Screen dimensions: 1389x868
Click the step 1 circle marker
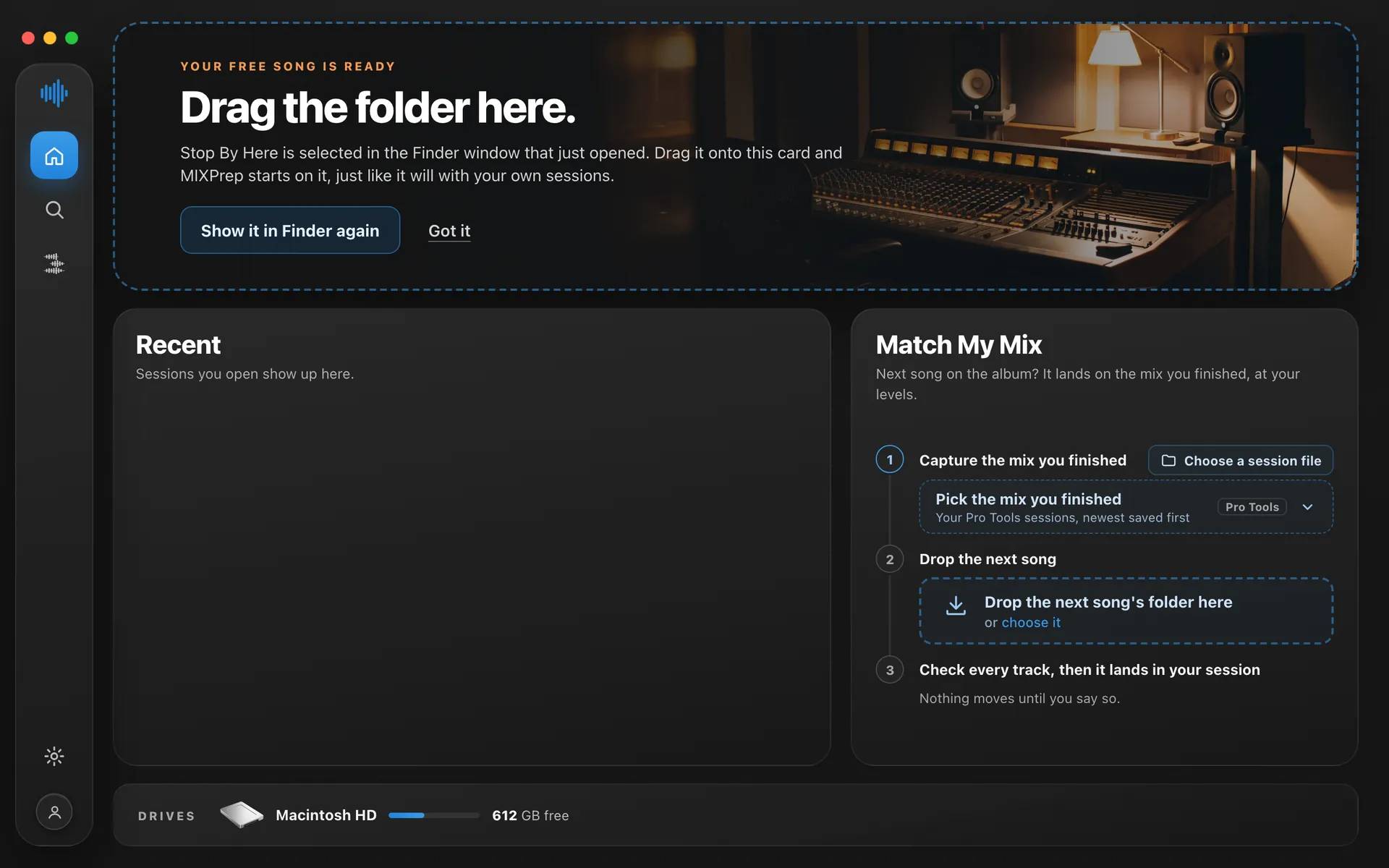pyautogui.click(x=890, y=459)
